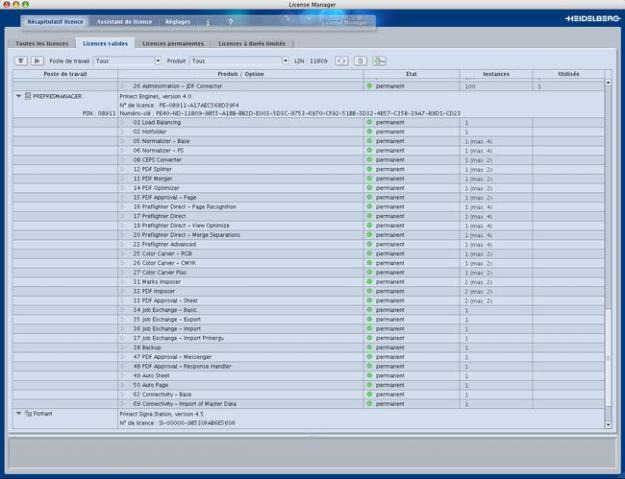Viewport: 625px width, 479px height.
Task: Click the first icon button after LSN field
Action: coord(341,61)
